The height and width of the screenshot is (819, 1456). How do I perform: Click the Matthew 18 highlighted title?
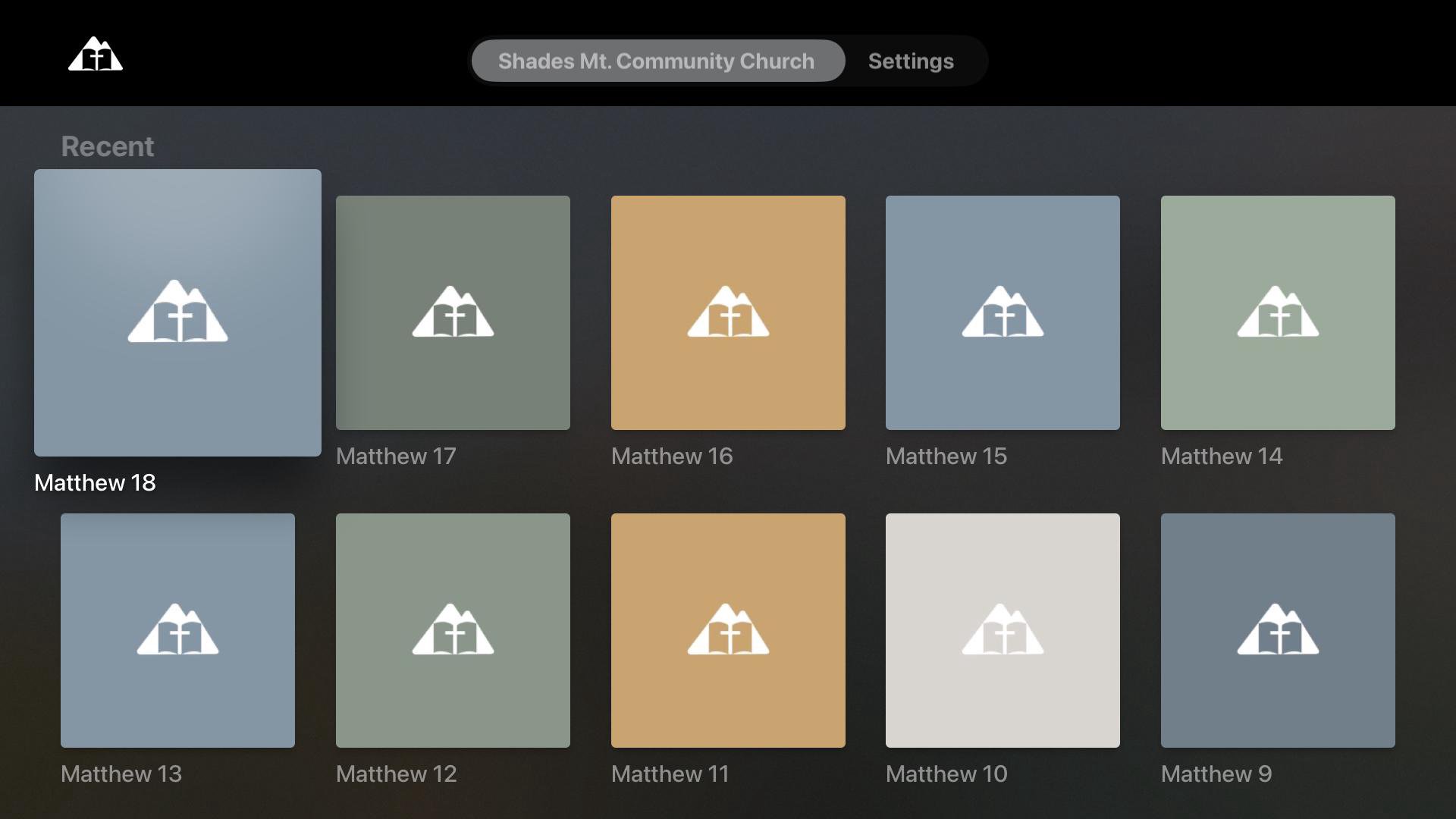[95, 483]
